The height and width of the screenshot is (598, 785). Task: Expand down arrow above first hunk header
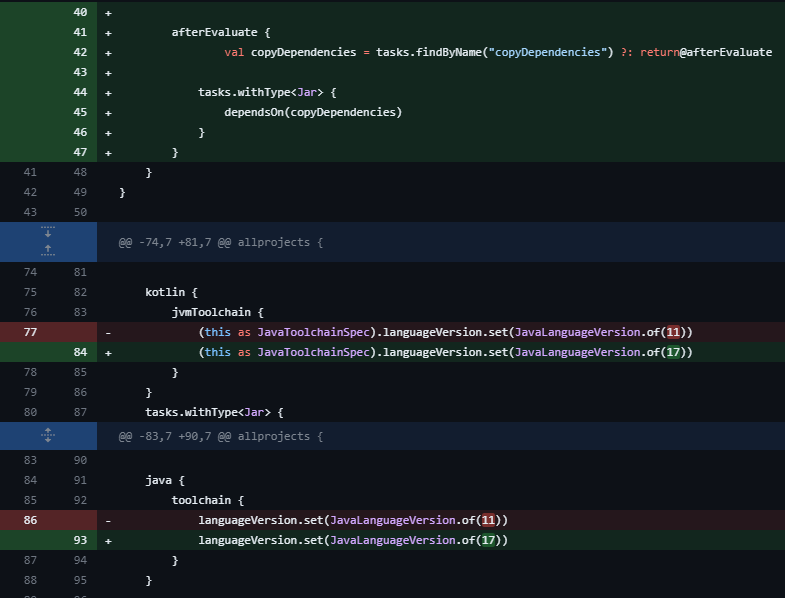(48, 233)
